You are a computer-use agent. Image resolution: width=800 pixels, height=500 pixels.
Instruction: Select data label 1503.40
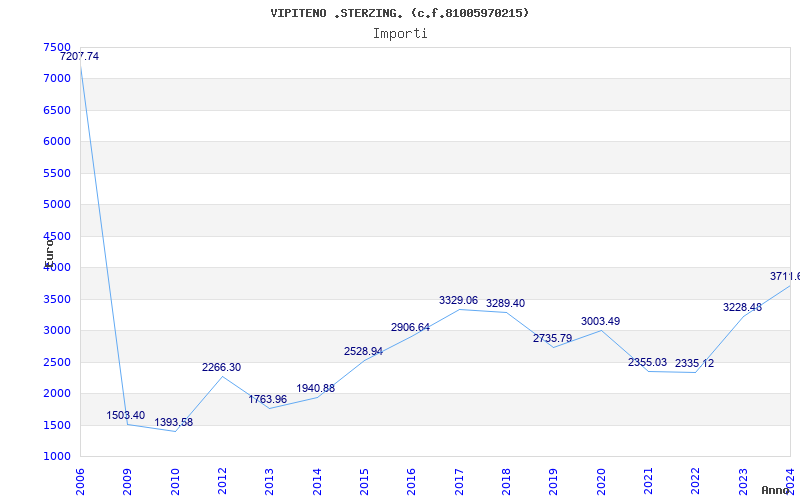(126, 415)
